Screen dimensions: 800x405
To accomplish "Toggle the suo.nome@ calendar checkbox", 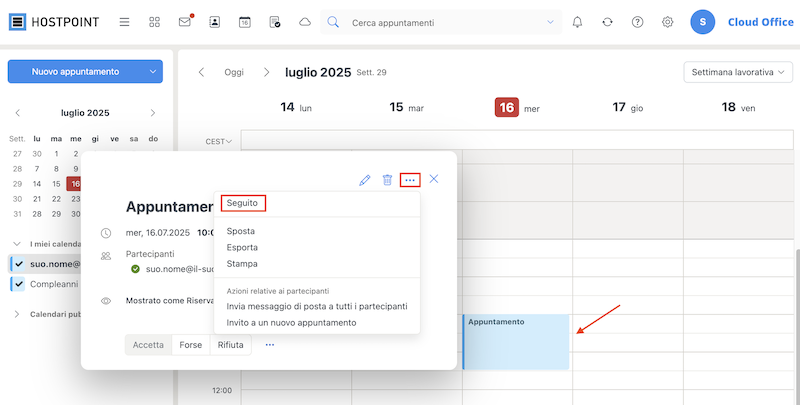I will click(19, 264).
